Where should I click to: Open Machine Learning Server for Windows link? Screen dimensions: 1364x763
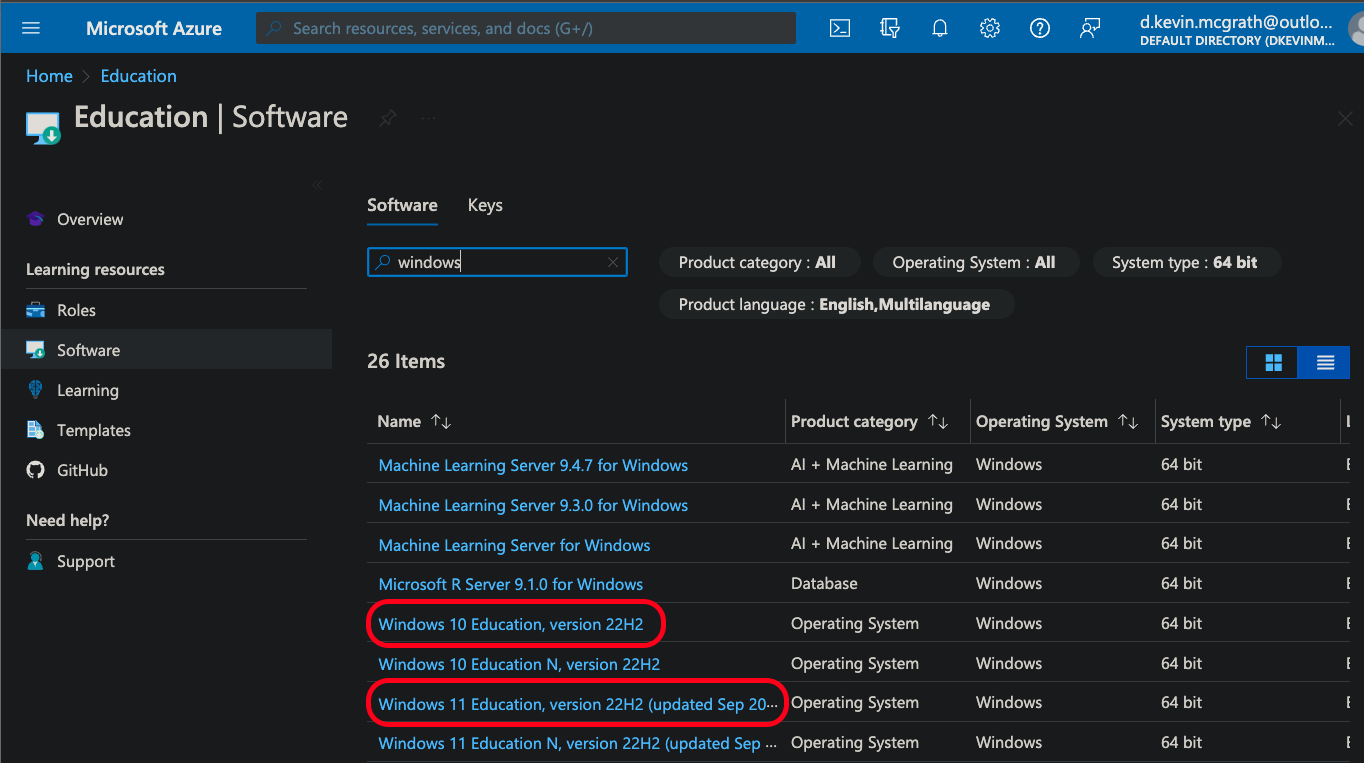[x=514, y=545]
